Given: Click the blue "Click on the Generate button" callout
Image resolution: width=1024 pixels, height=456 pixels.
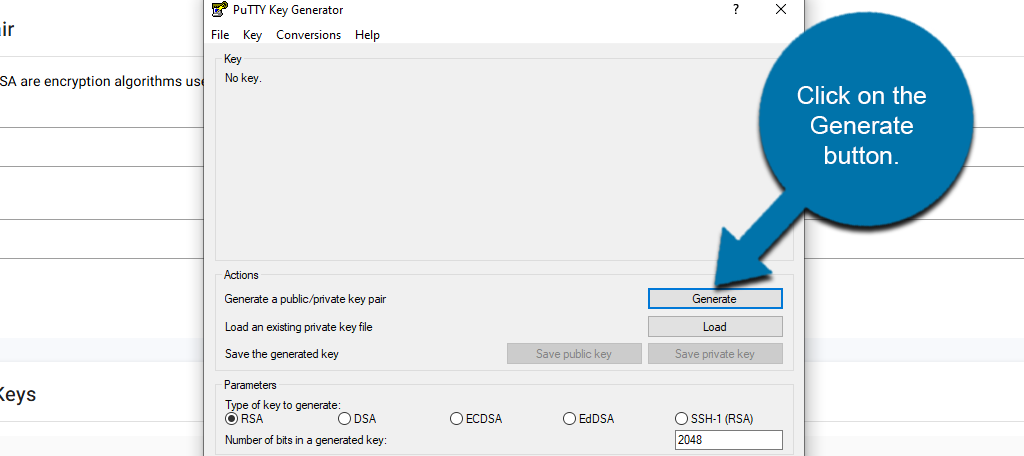Looking at the screenshot, I should click(x=861, y=125).
